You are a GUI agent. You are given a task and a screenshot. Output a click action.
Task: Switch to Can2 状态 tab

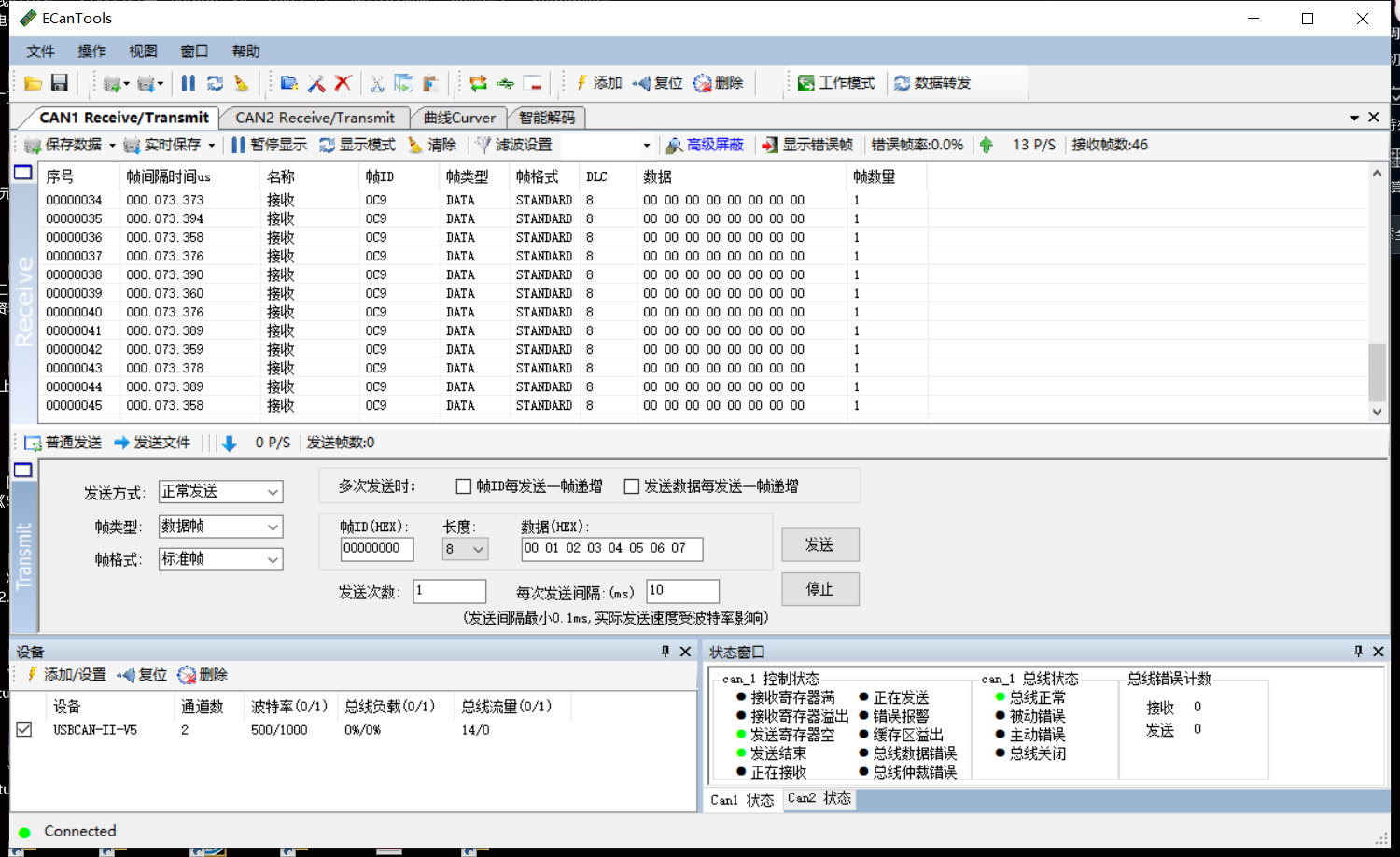(819, 798)
